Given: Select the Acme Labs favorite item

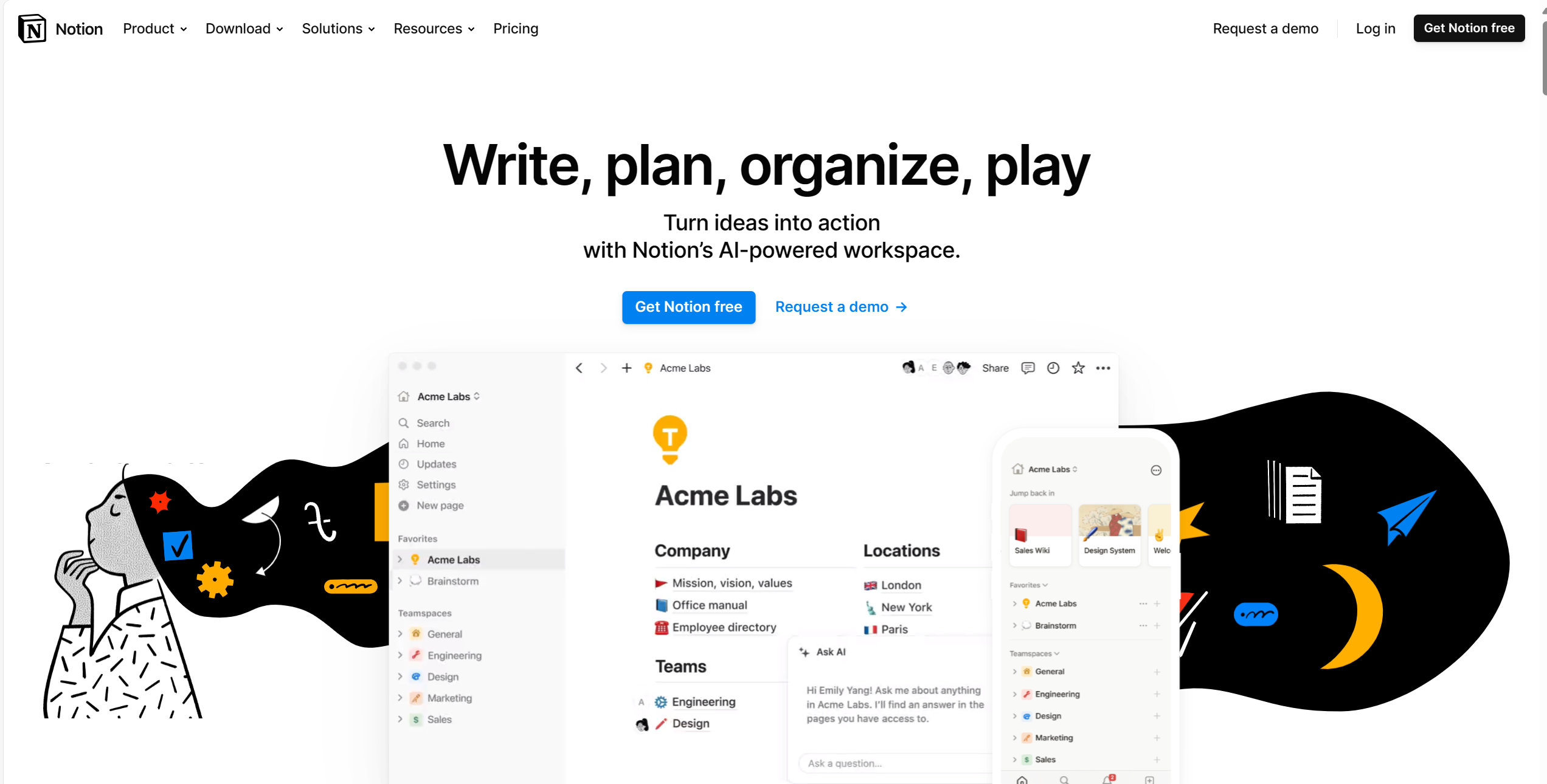Looking at the screenshot, I should pyautogui.click(x=454, y=559).
